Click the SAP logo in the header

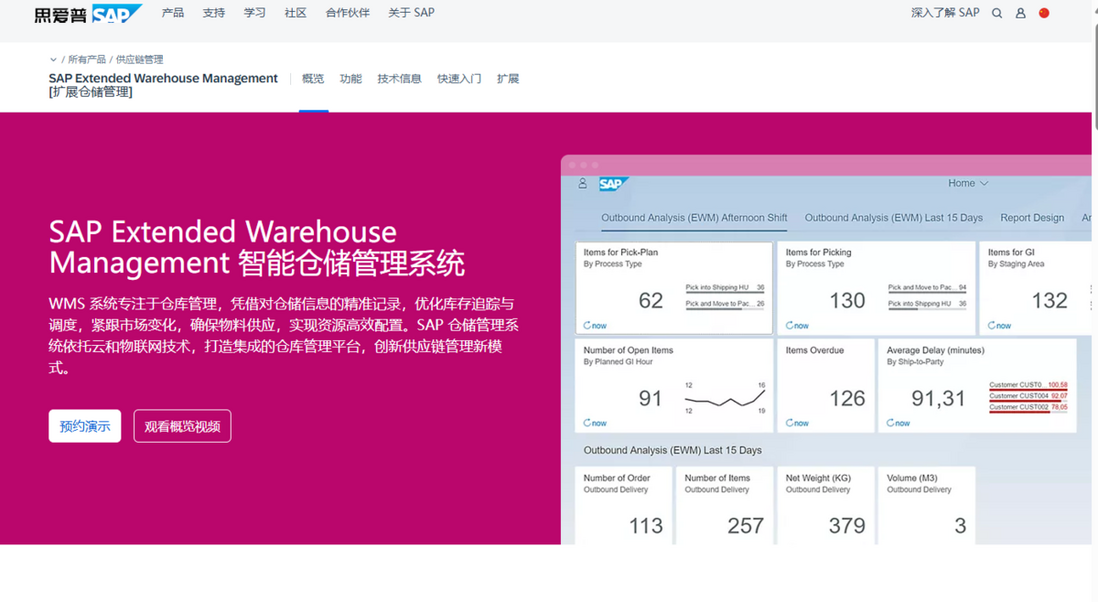click(x=88, y=13)
